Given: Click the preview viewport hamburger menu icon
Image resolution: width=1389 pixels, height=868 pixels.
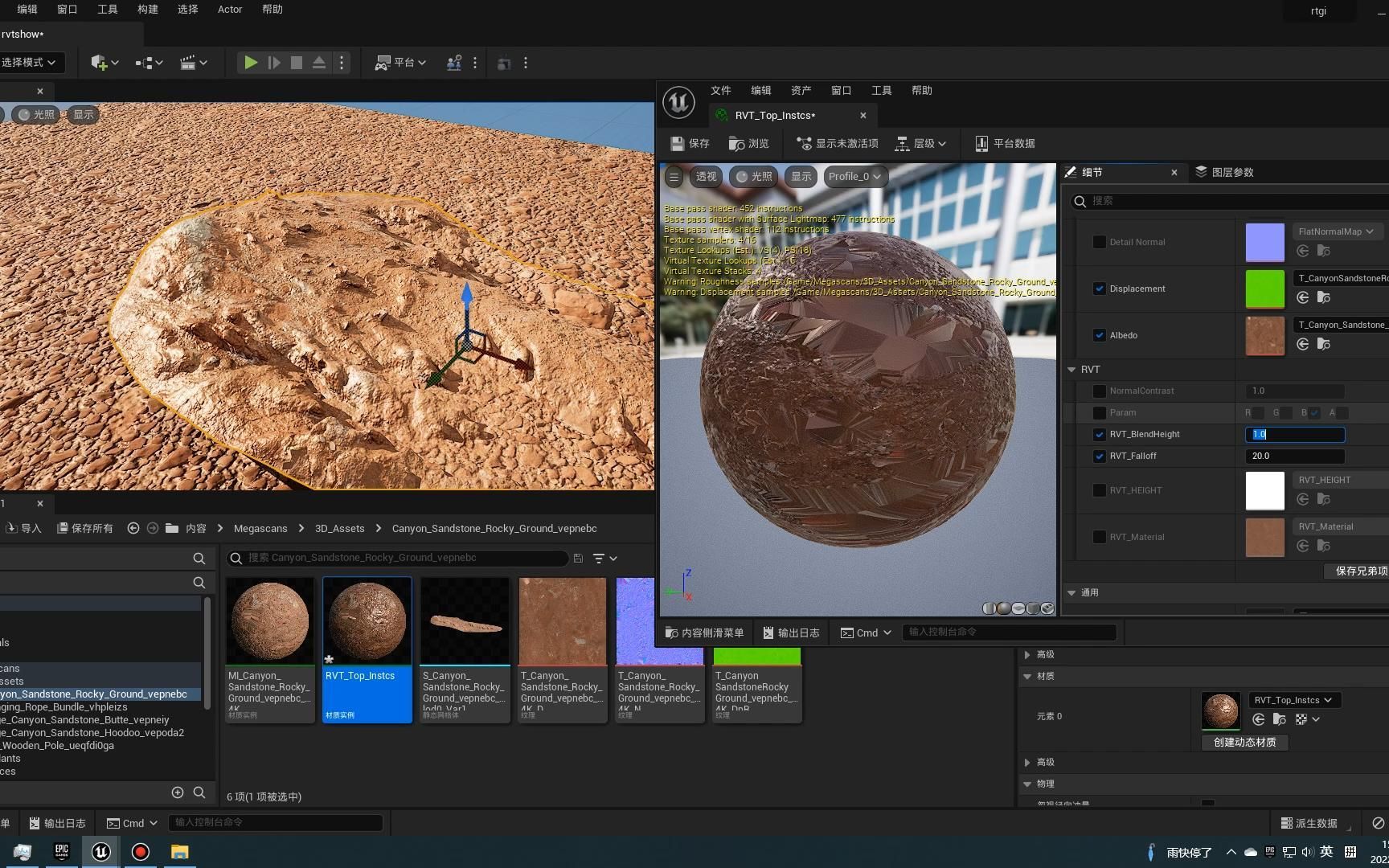Looking at the screenshot, I should click(674, 177).
